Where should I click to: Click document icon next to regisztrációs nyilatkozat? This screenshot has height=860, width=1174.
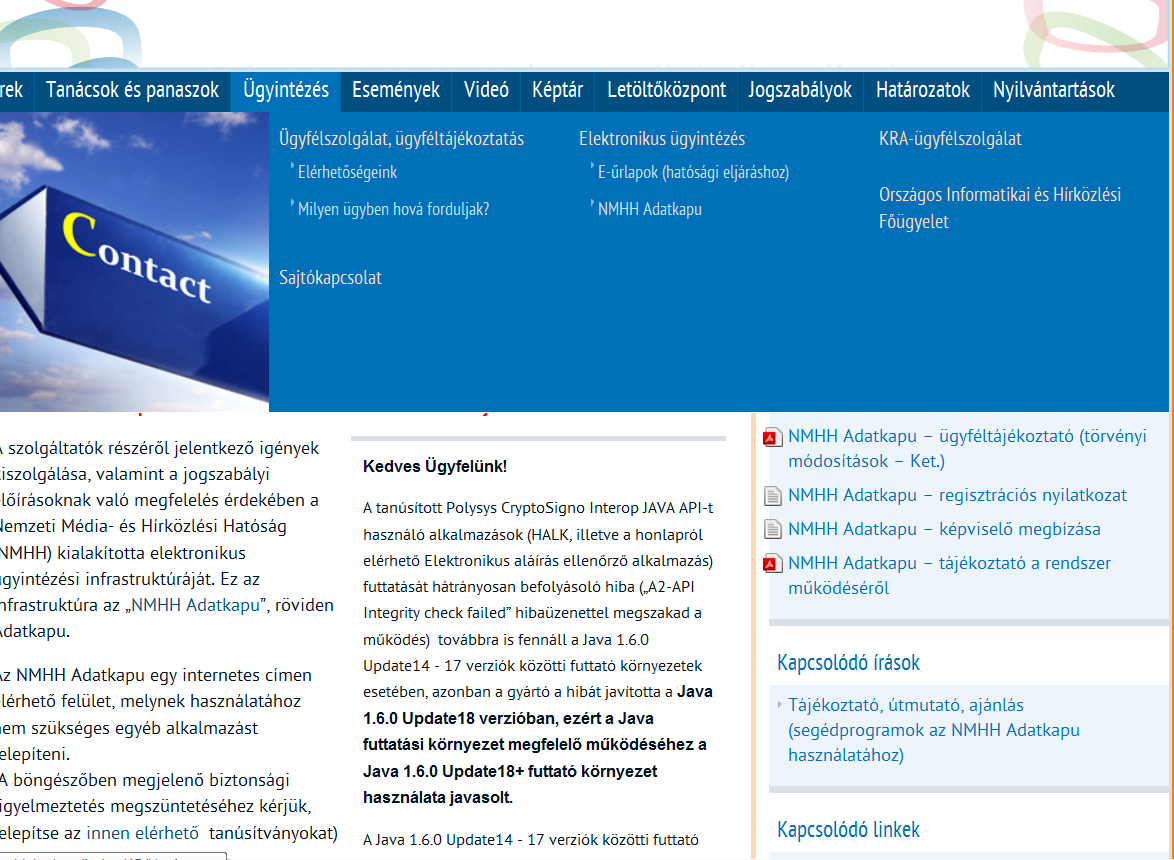[x=773, y=495]
